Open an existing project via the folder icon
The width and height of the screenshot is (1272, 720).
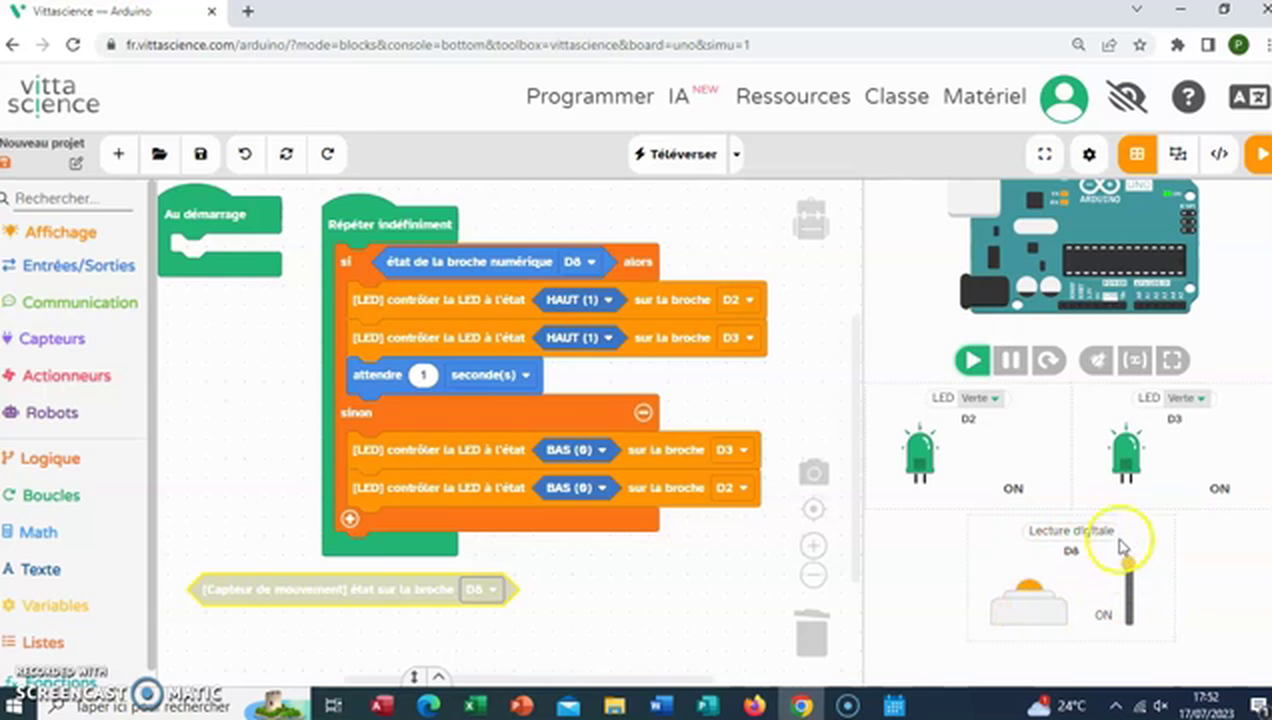point(159,154)
